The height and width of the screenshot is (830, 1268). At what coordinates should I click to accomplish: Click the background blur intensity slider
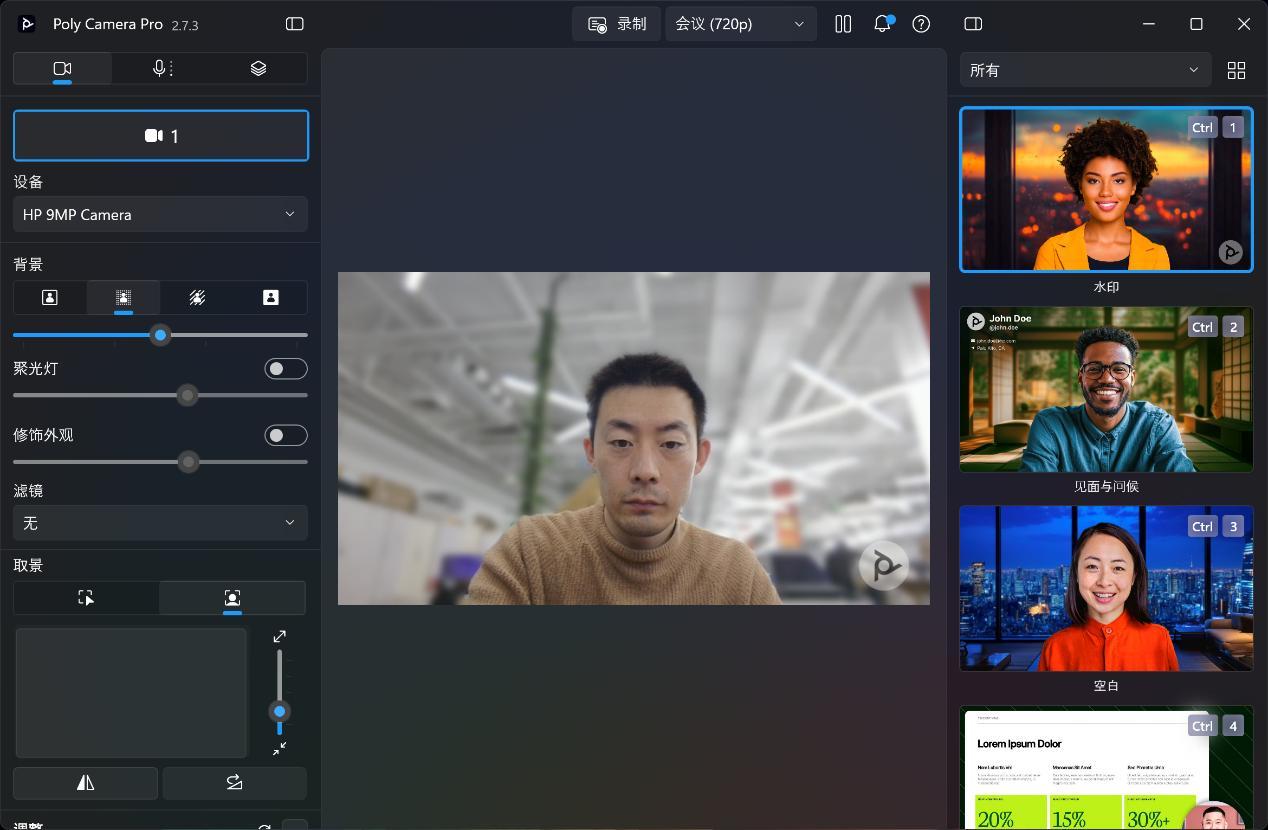click(x=160, y=335)
